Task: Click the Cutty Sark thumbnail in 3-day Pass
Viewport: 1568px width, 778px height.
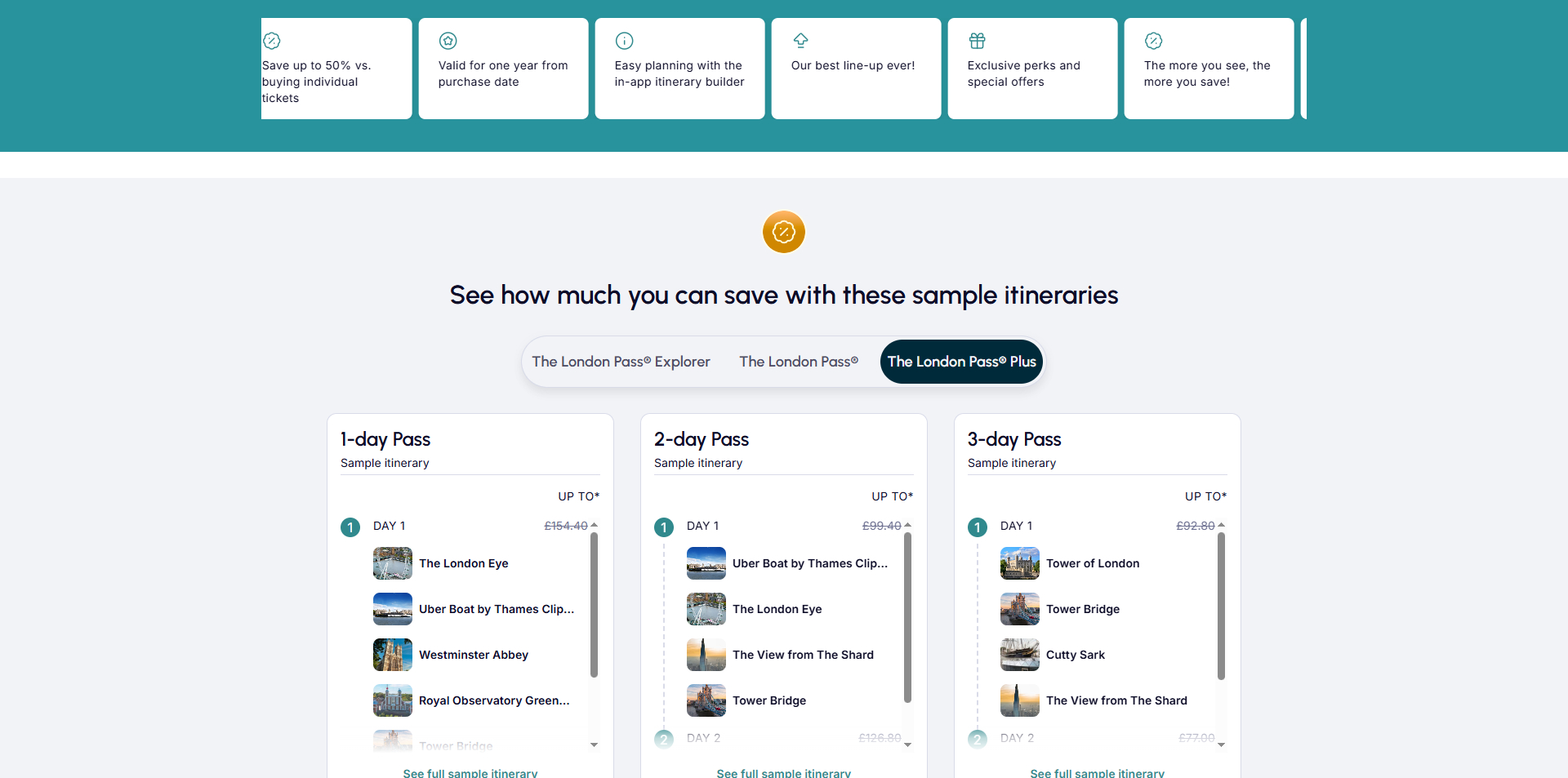Action: click(1020, 655)
